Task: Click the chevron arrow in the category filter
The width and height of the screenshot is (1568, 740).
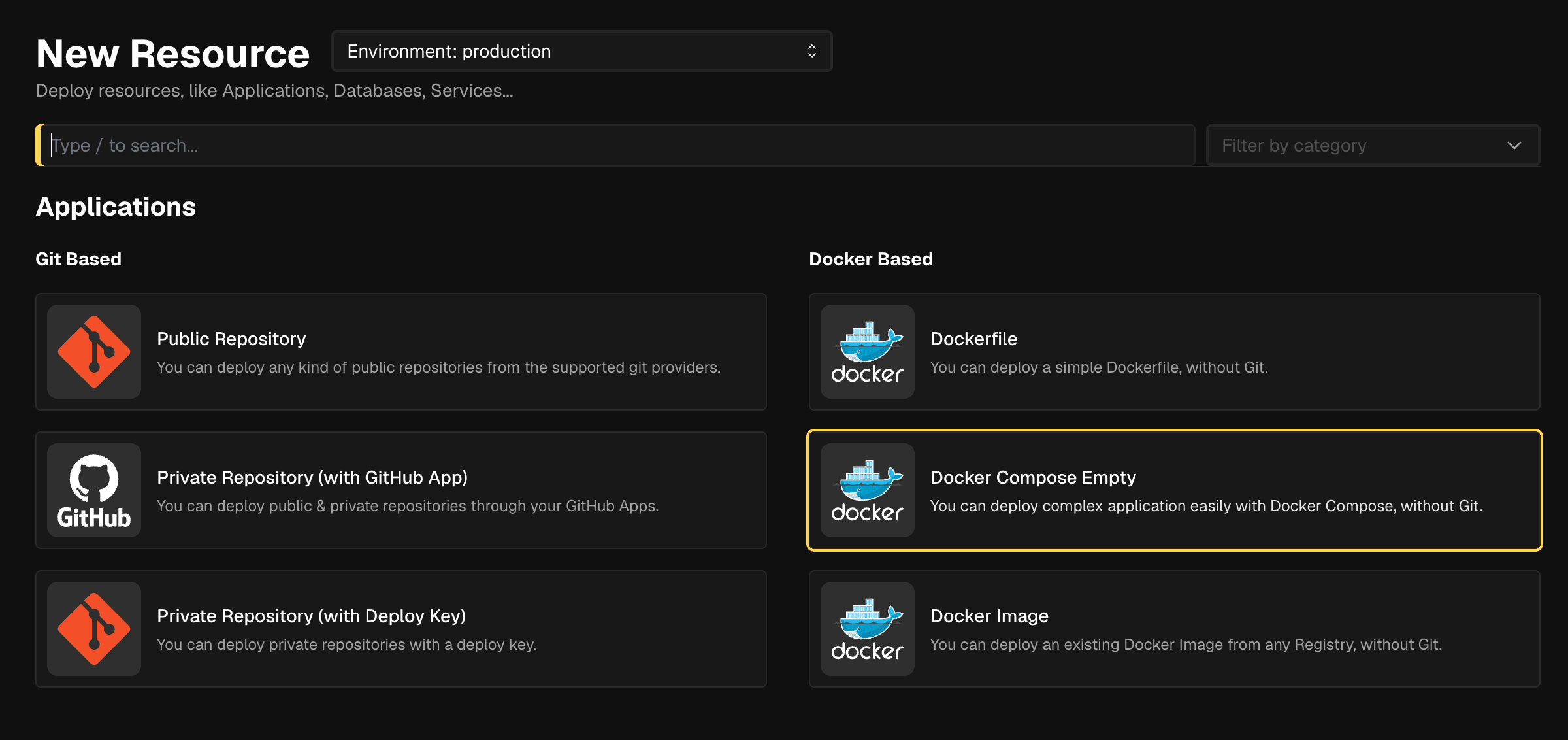Action: click(x=1514, y=145)
